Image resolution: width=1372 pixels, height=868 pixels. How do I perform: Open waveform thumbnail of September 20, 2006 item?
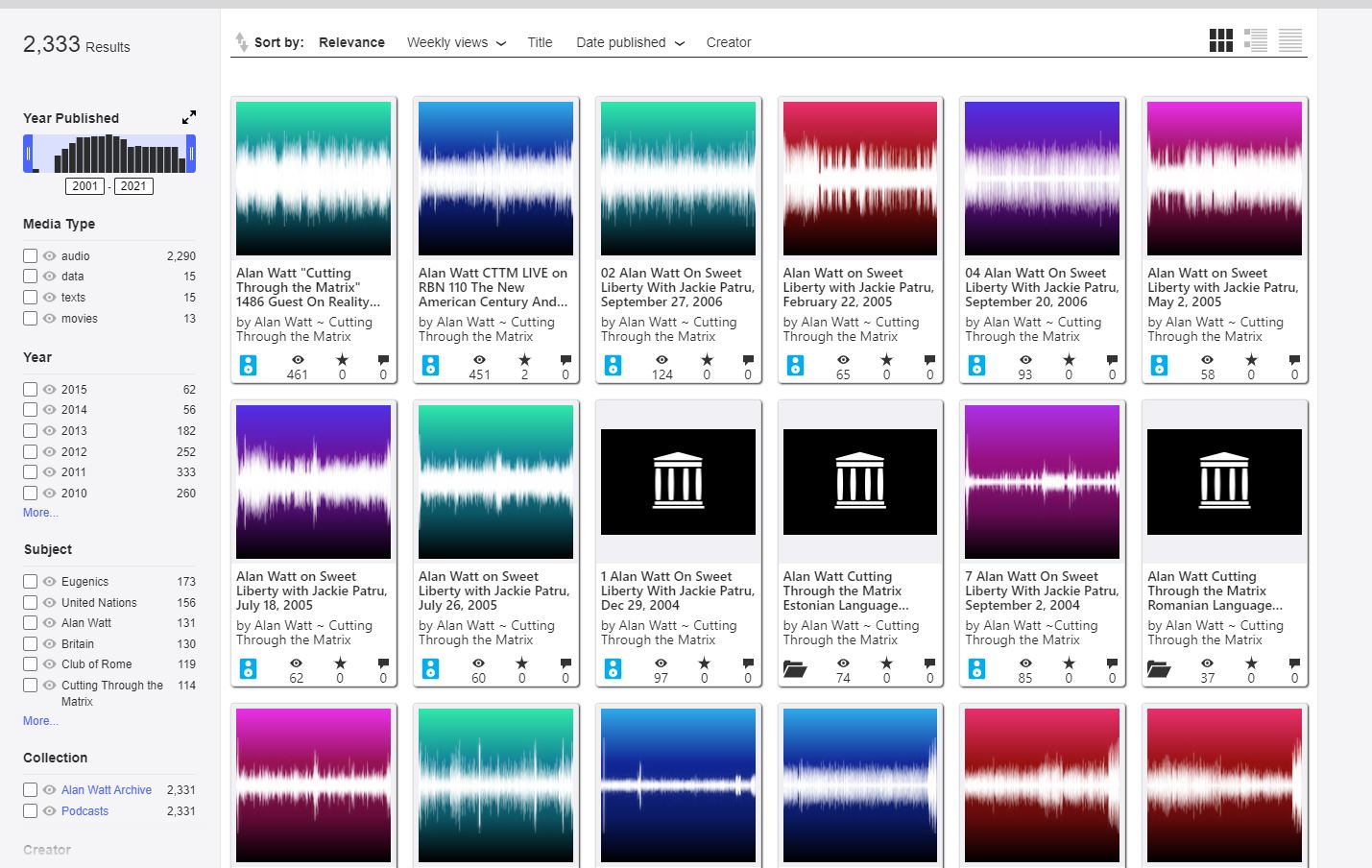pos(1042,179)
